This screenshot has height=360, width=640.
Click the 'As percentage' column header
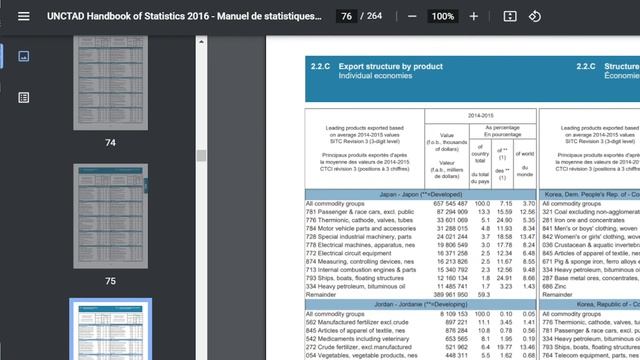pyautogui.click(x=502, y=131)
